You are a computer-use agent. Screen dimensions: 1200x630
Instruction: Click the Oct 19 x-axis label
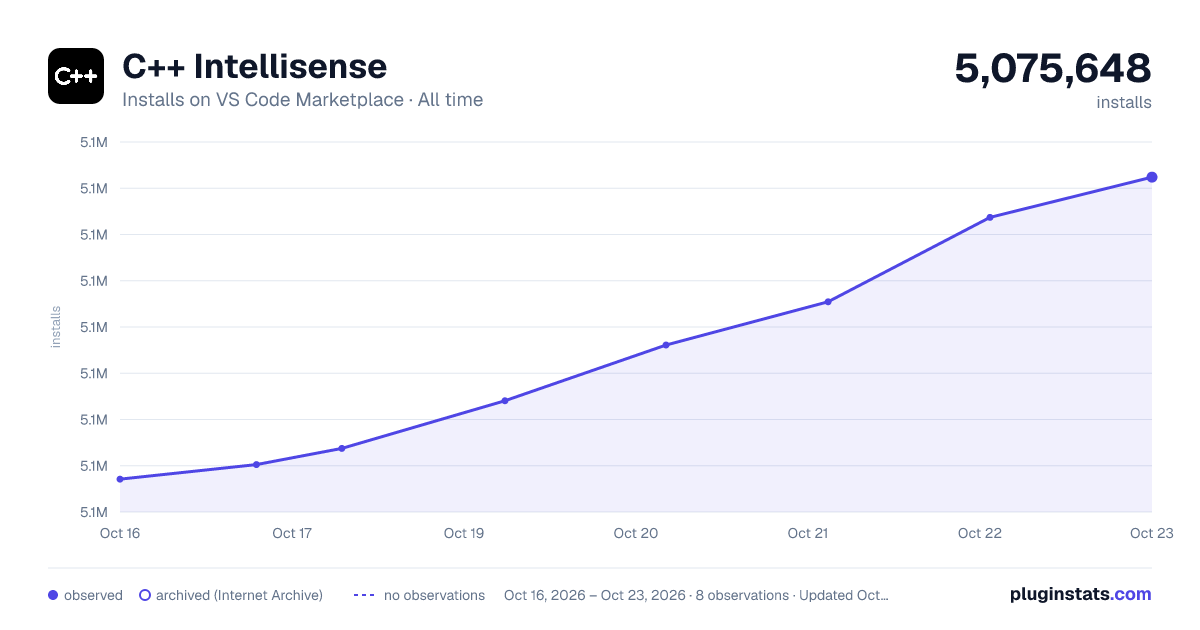(x=464, y=533)
